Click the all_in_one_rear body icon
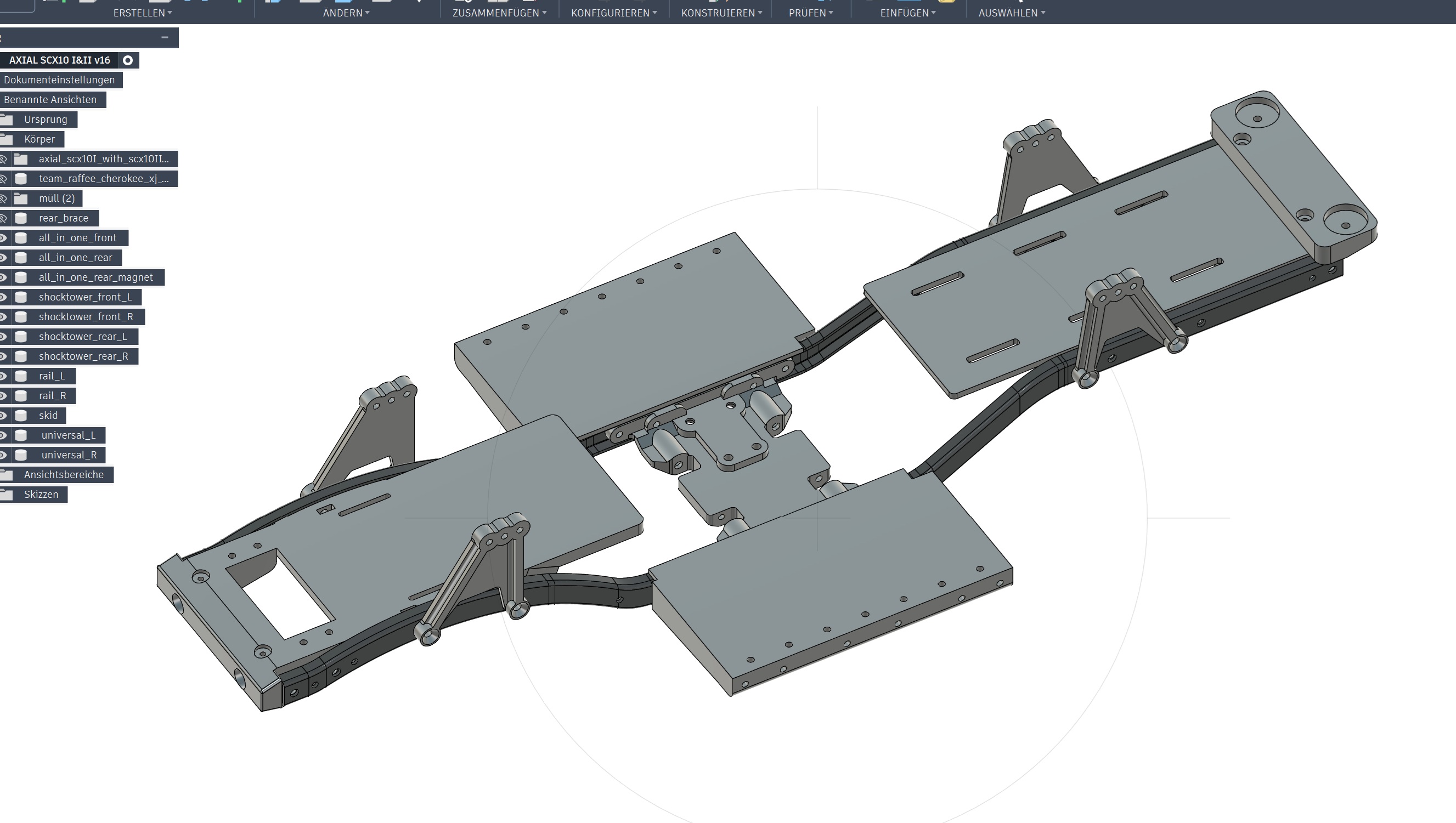Viewport: 1456px width, 823px height. tap(21, 258)
